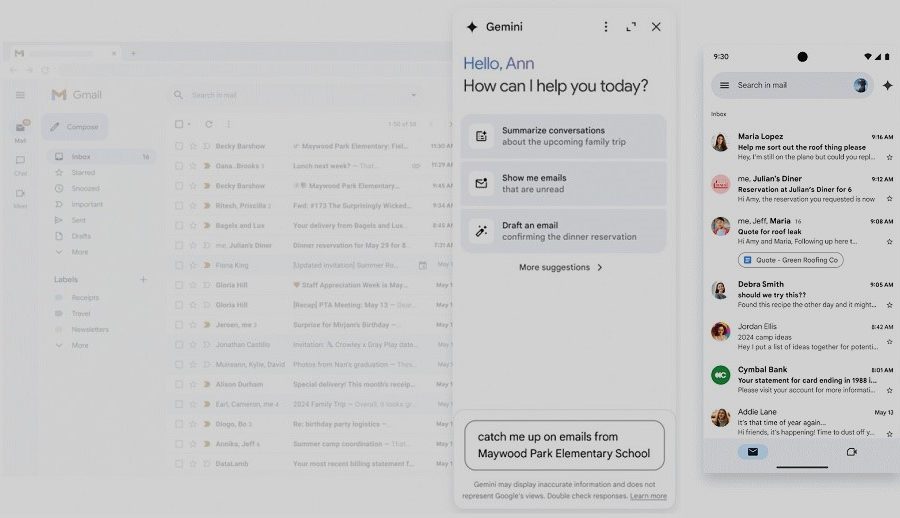Tap the Gemini sparkle icon on mobile

pyautogui.click(x=887, y=85)
